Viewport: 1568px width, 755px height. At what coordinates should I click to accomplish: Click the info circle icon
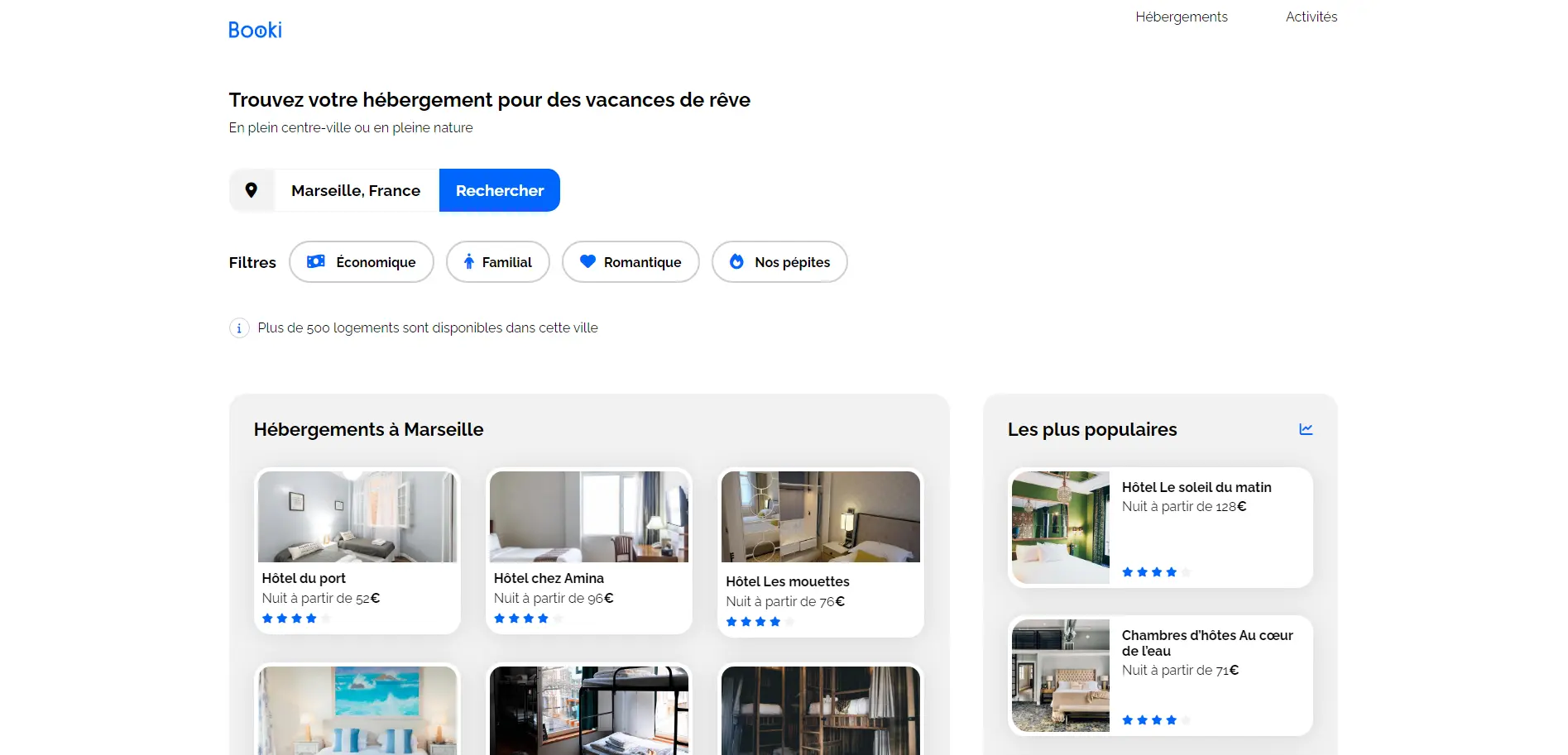239,328
